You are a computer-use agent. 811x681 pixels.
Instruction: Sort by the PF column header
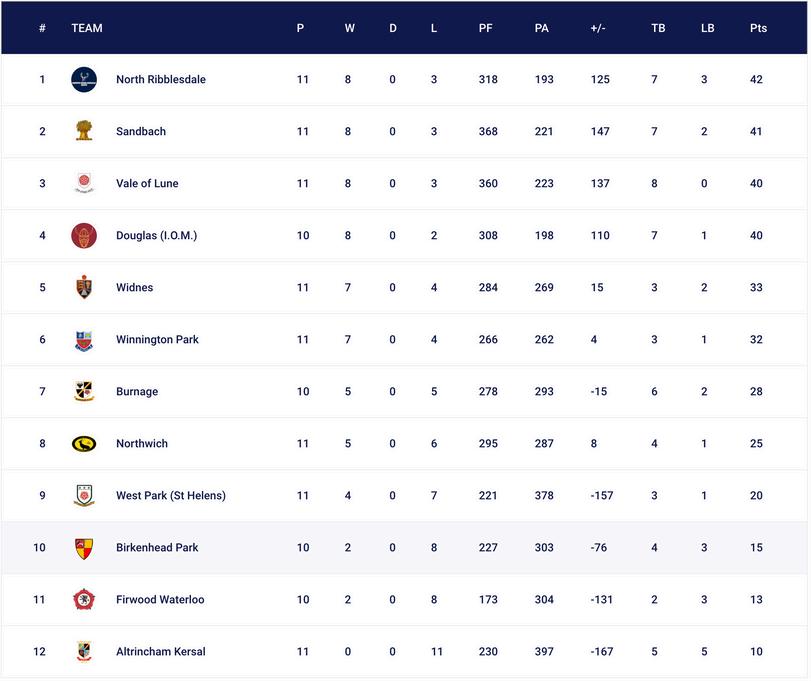[485, 28]
